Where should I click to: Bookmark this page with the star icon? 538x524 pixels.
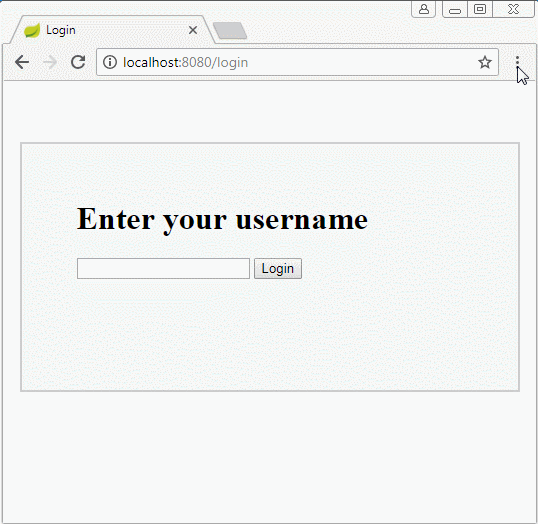(484, 62)
